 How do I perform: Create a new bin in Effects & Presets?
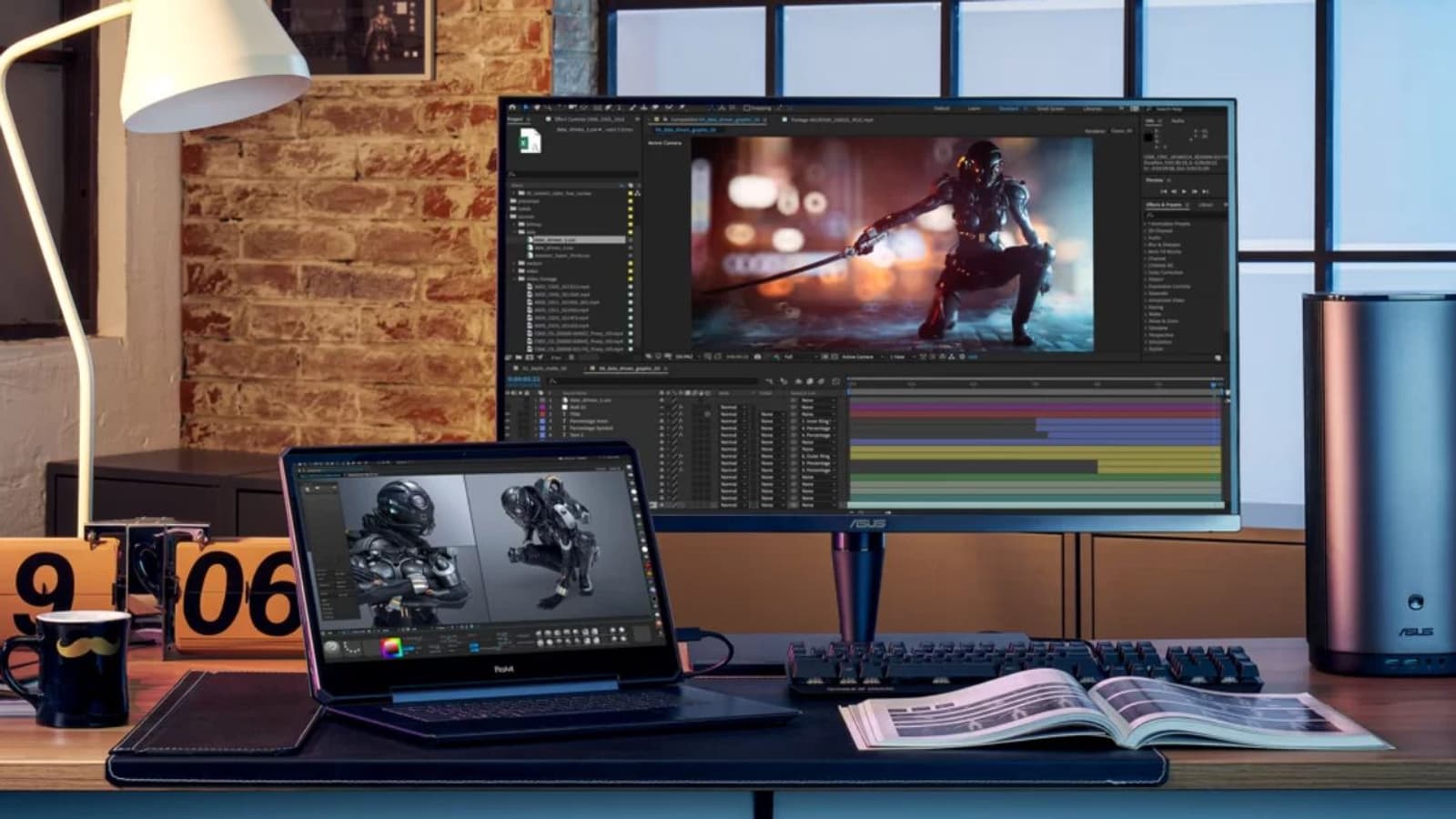click(x=1218, y=358)
